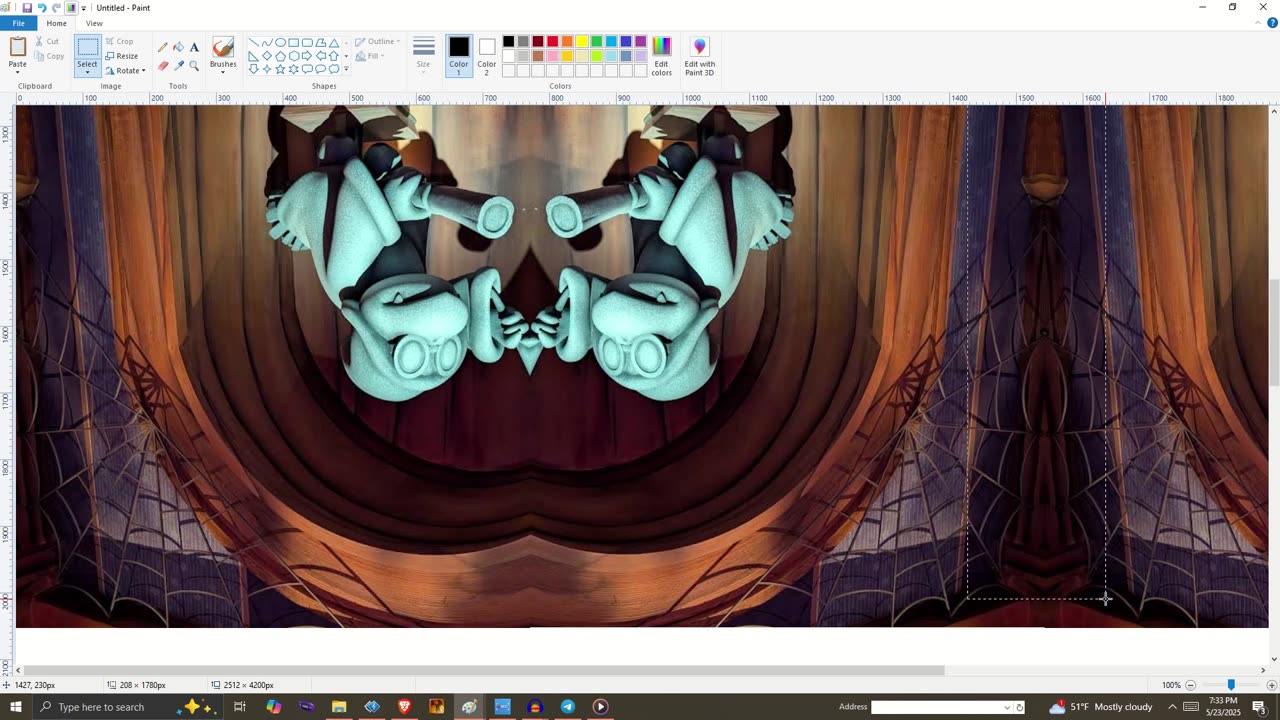The image size is (1280, 720).
Task: Customize the Quick Access Toolbar dropdown
Action: click(x=84, y=8)
